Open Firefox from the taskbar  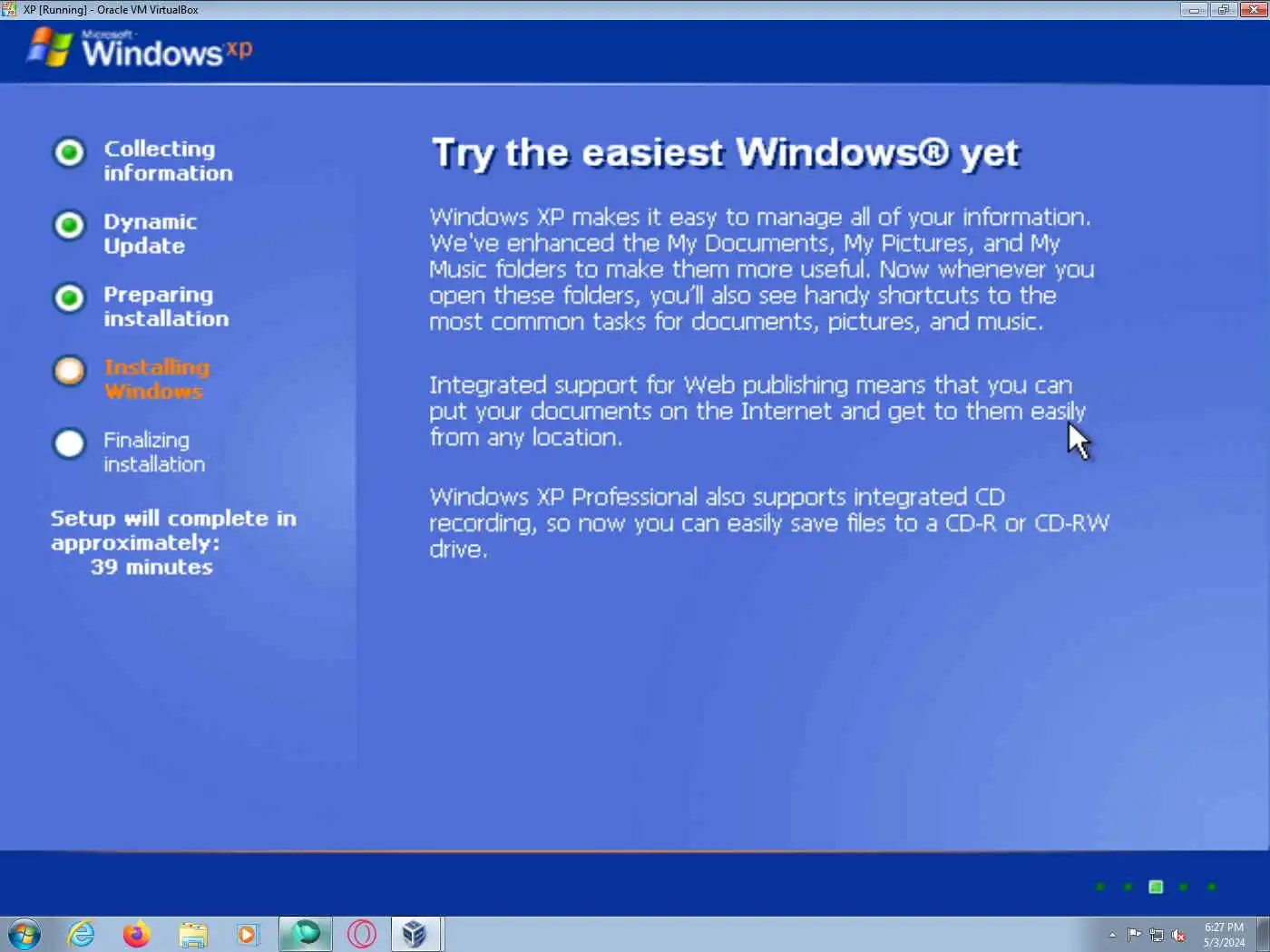[x=137, y=934]
